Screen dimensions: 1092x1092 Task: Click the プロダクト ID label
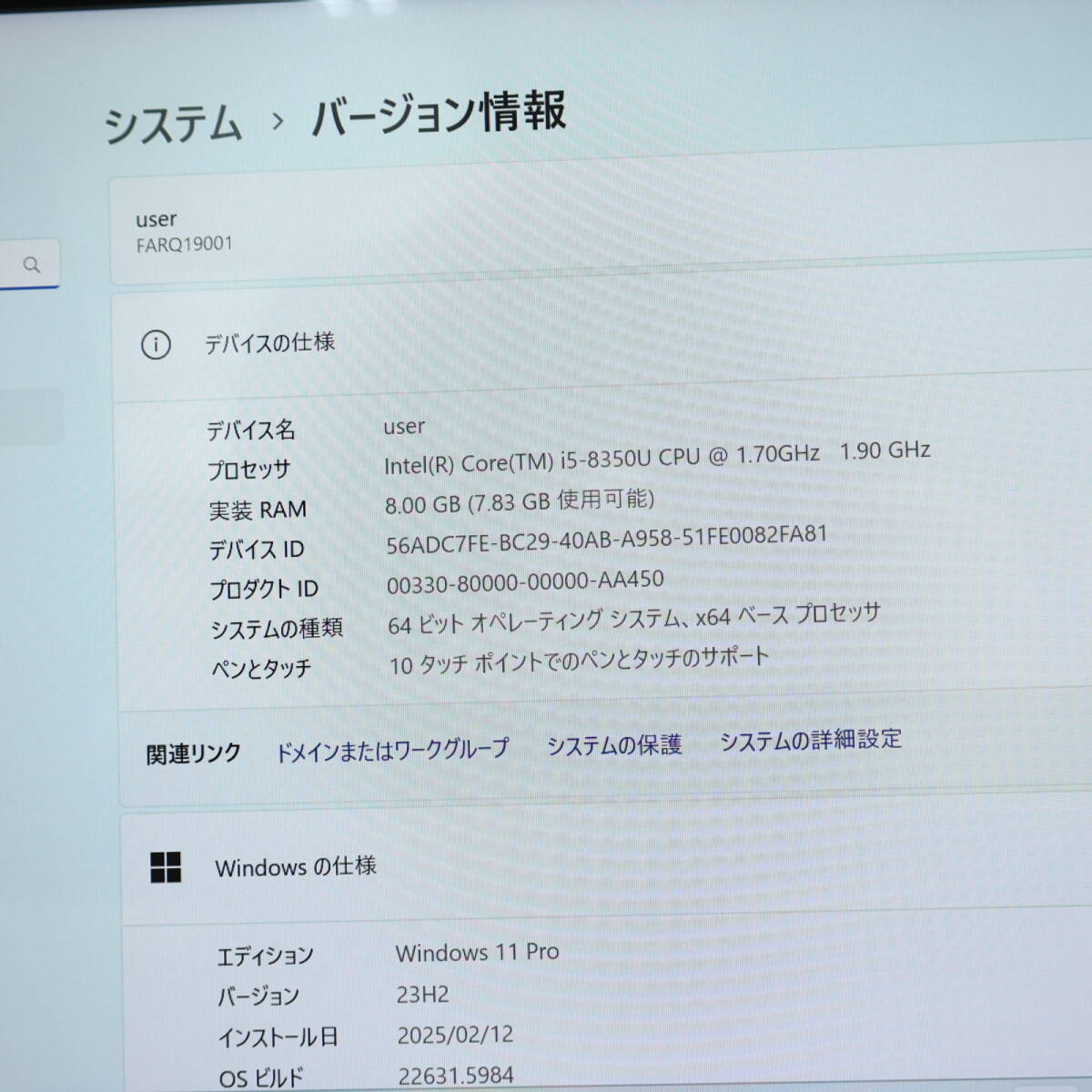pos(264,590)
